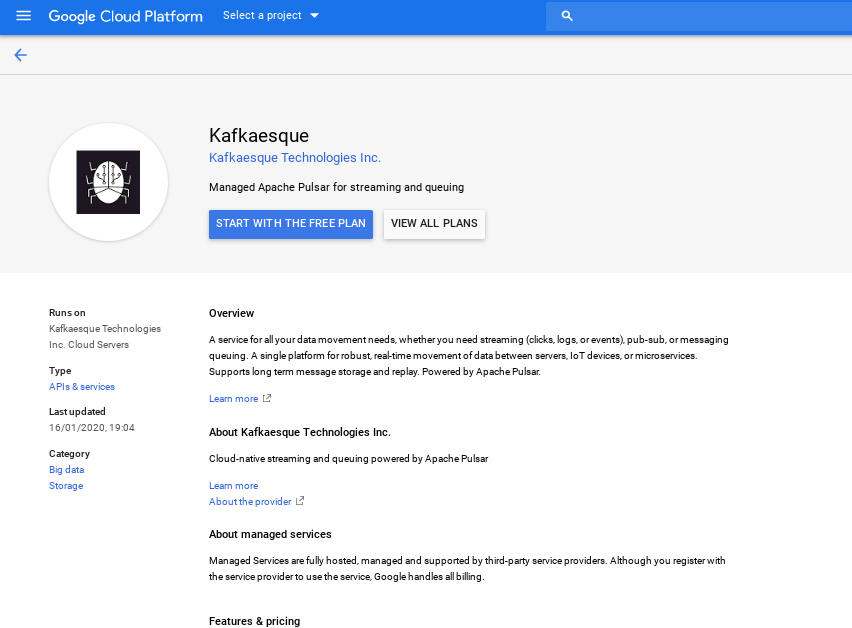Click the Kafkaesque bug logo
This screenshot has height=628, width=852.
[x=108, y=182]
